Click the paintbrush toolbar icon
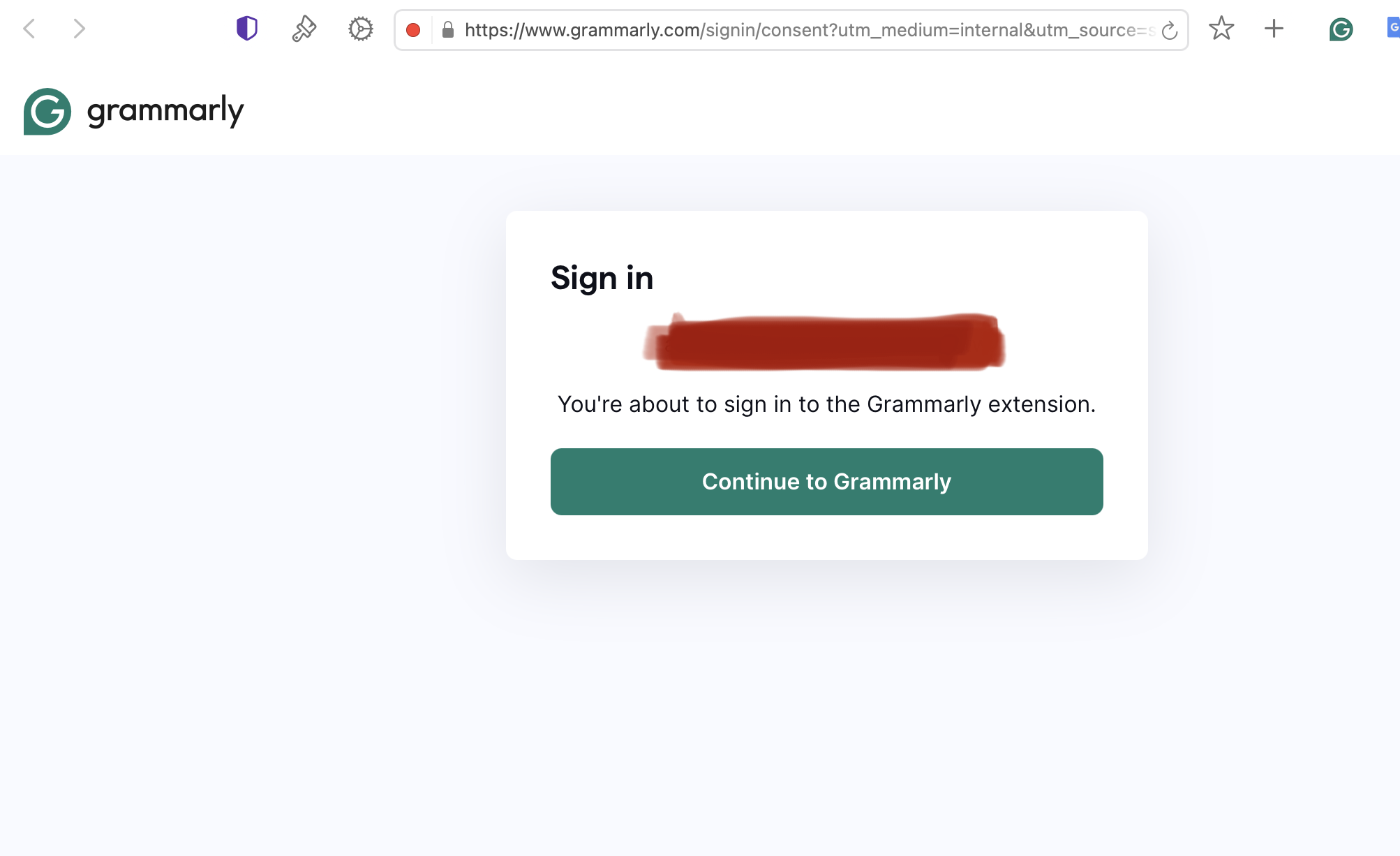Image resolution: width=1400 pixels, height=856 pixels. tap(304, 29)
